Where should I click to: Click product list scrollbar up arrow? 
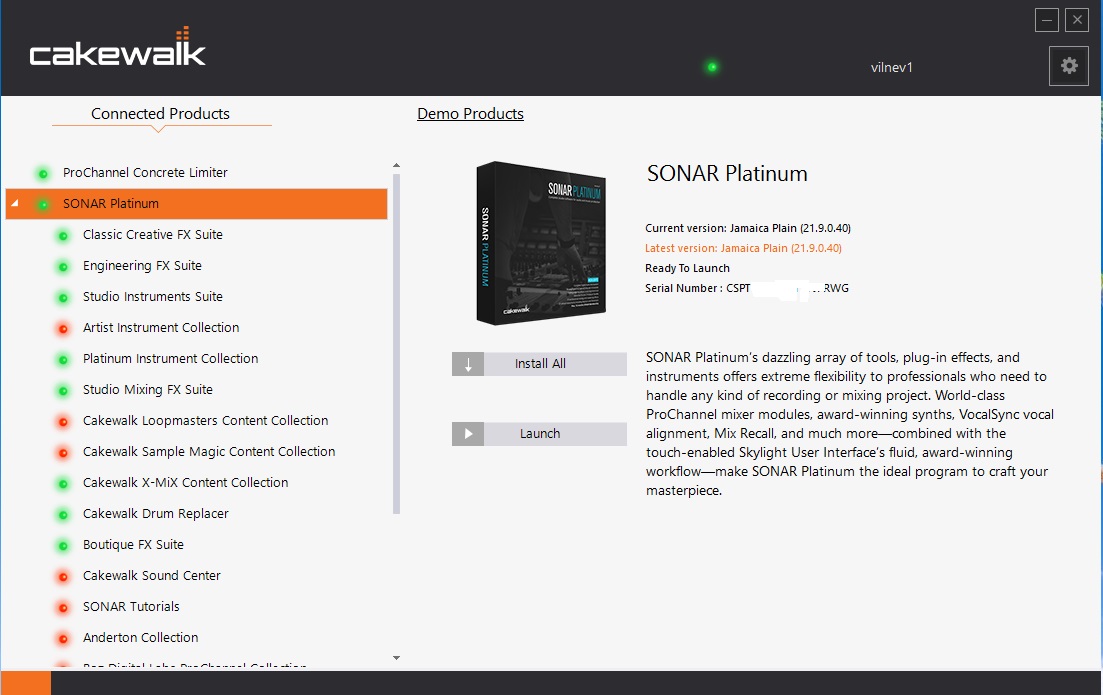point(396,165)
